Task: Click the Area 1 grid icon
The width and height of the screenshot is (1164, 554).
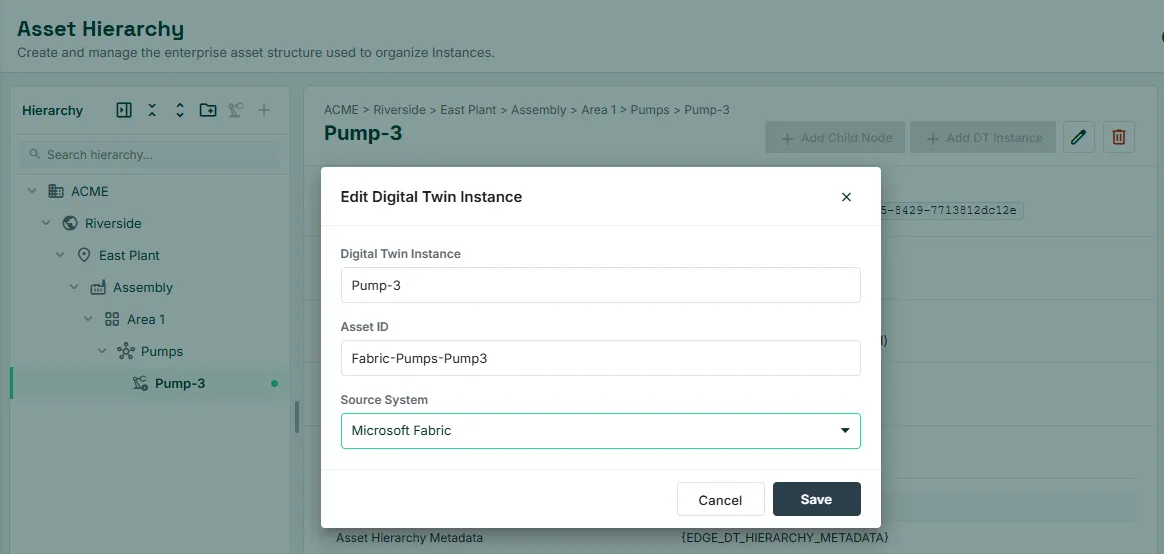Action: click(x=112, y=319)
